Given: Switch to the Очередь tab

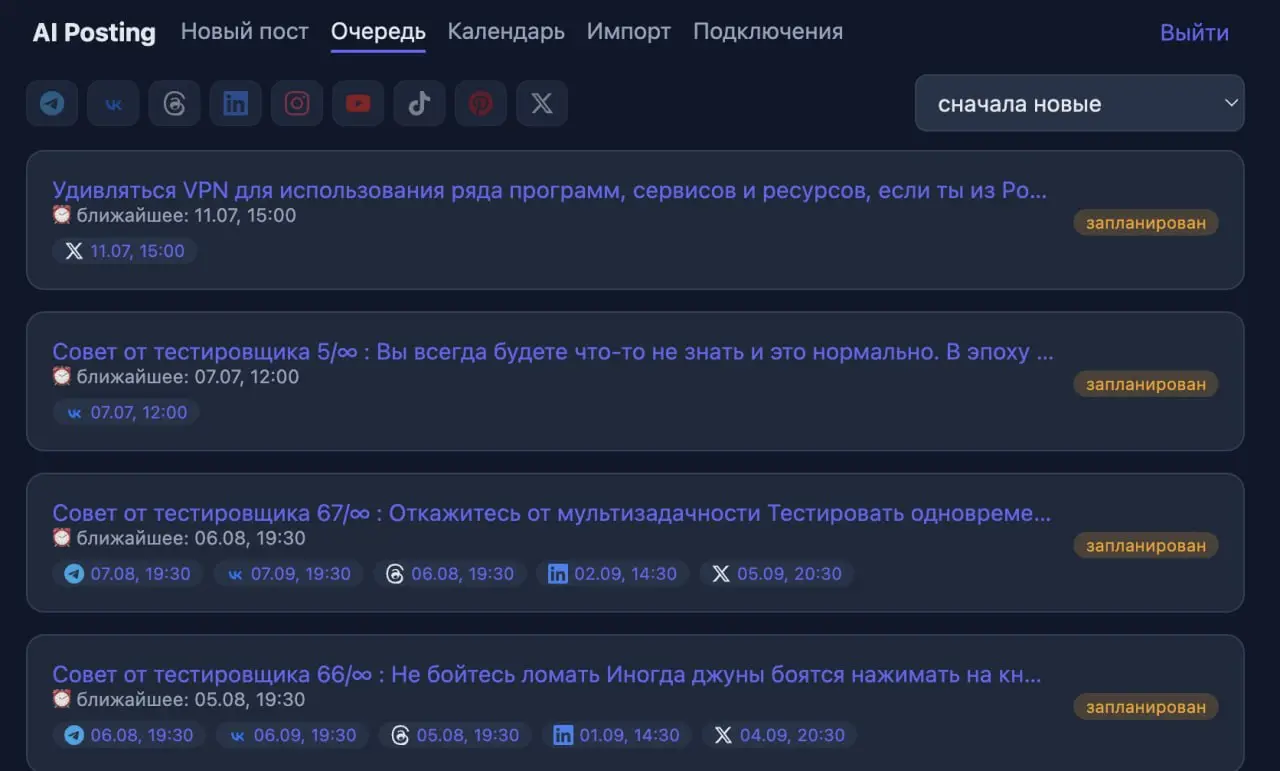Looking at the screenshot, I should (378, 32).
